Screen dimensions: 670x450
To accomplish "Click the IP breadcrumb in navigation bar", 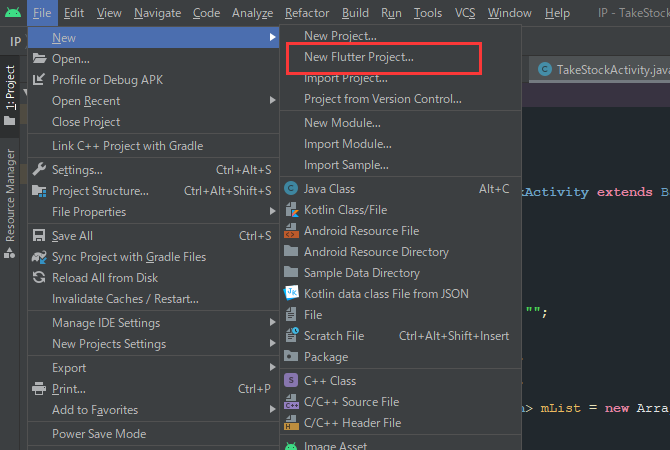I will coord(15,41).
